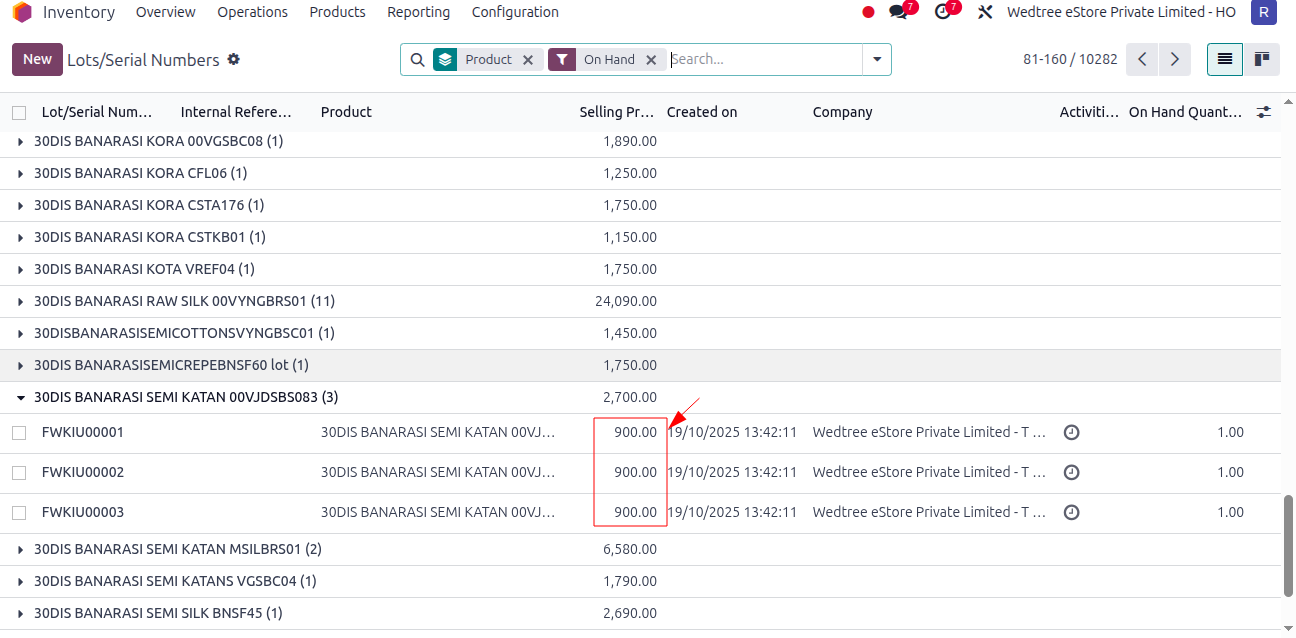This screenshot has width=1296, height=638.
Task: Tick the checkbox for FWKIU00002
Action: tap(19, 472)
